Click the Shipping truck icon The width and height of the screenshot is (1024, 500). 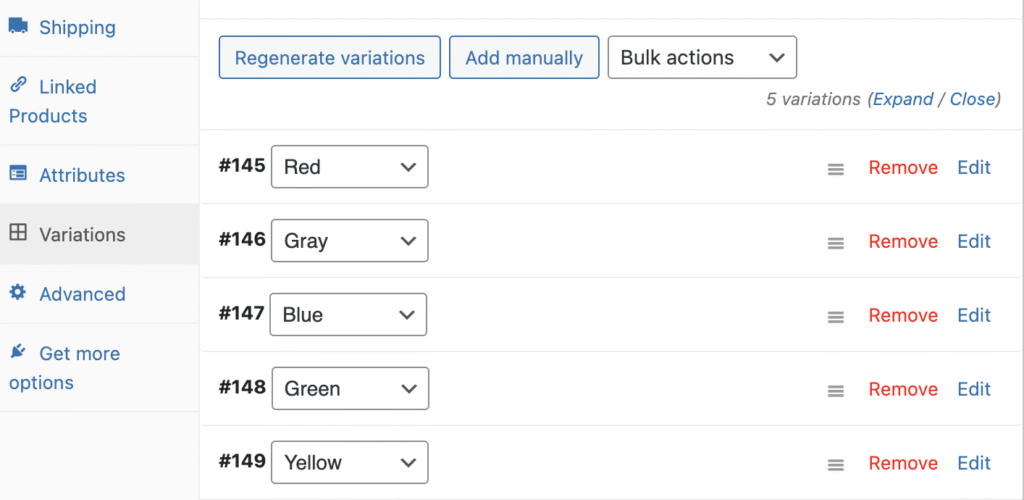coord(18,27)
